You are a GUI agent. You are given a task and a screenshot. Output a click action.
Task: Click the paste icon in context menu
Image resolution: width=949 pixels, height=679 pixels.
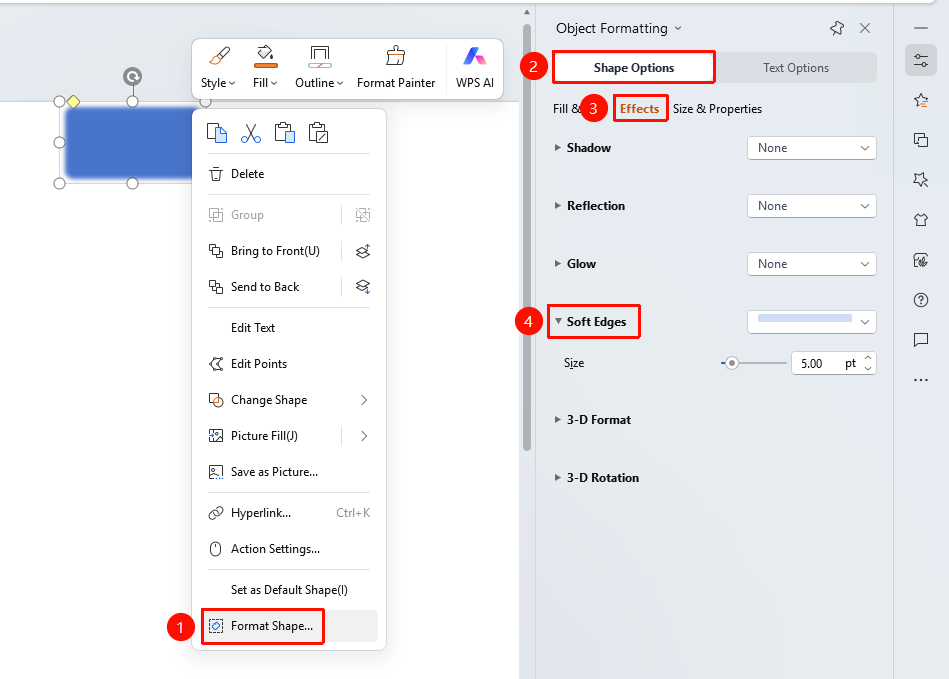pos(284,133)
